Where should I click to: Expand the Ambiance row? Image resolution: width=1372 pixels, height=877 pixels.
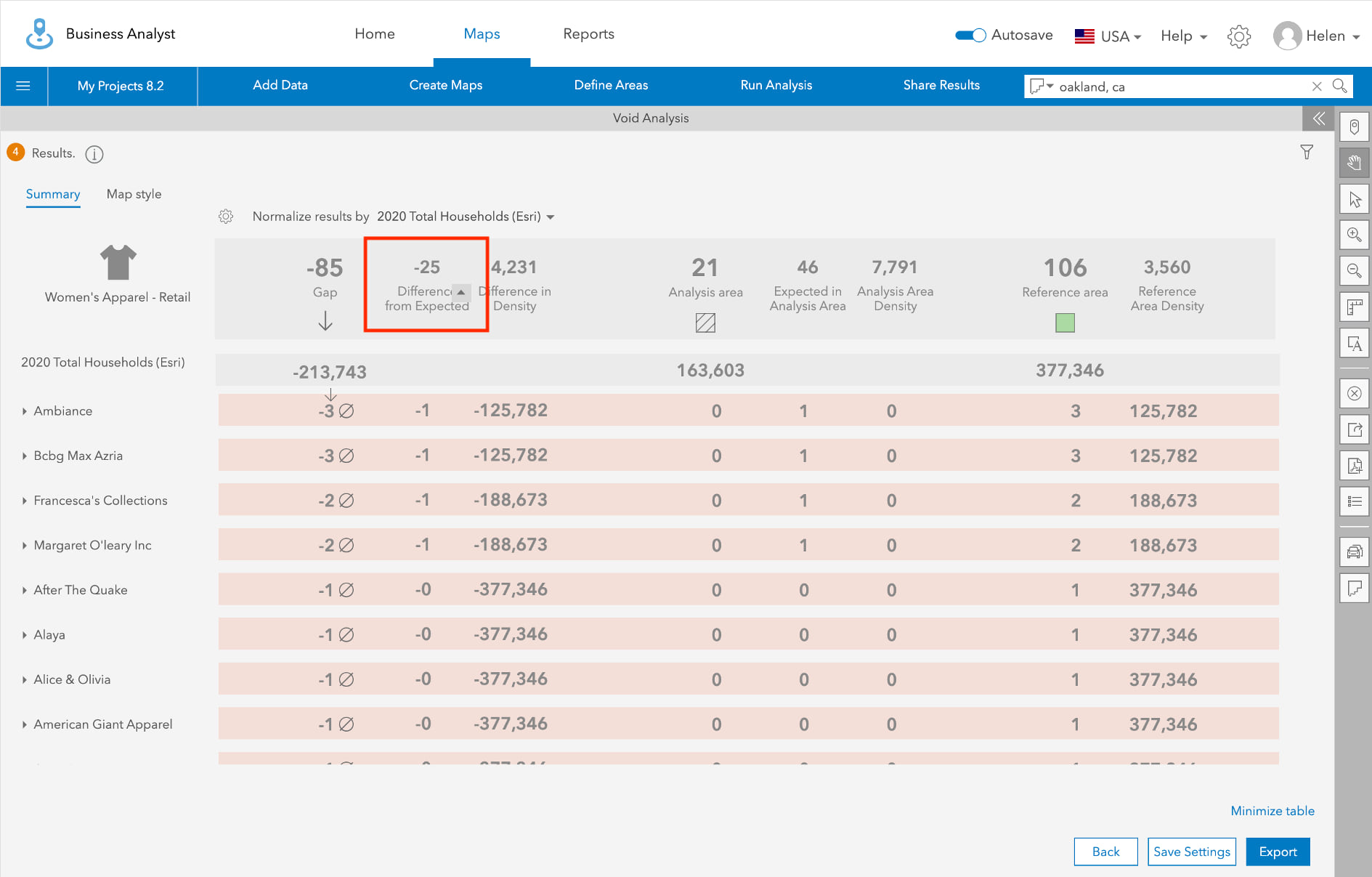click(25, 411)
